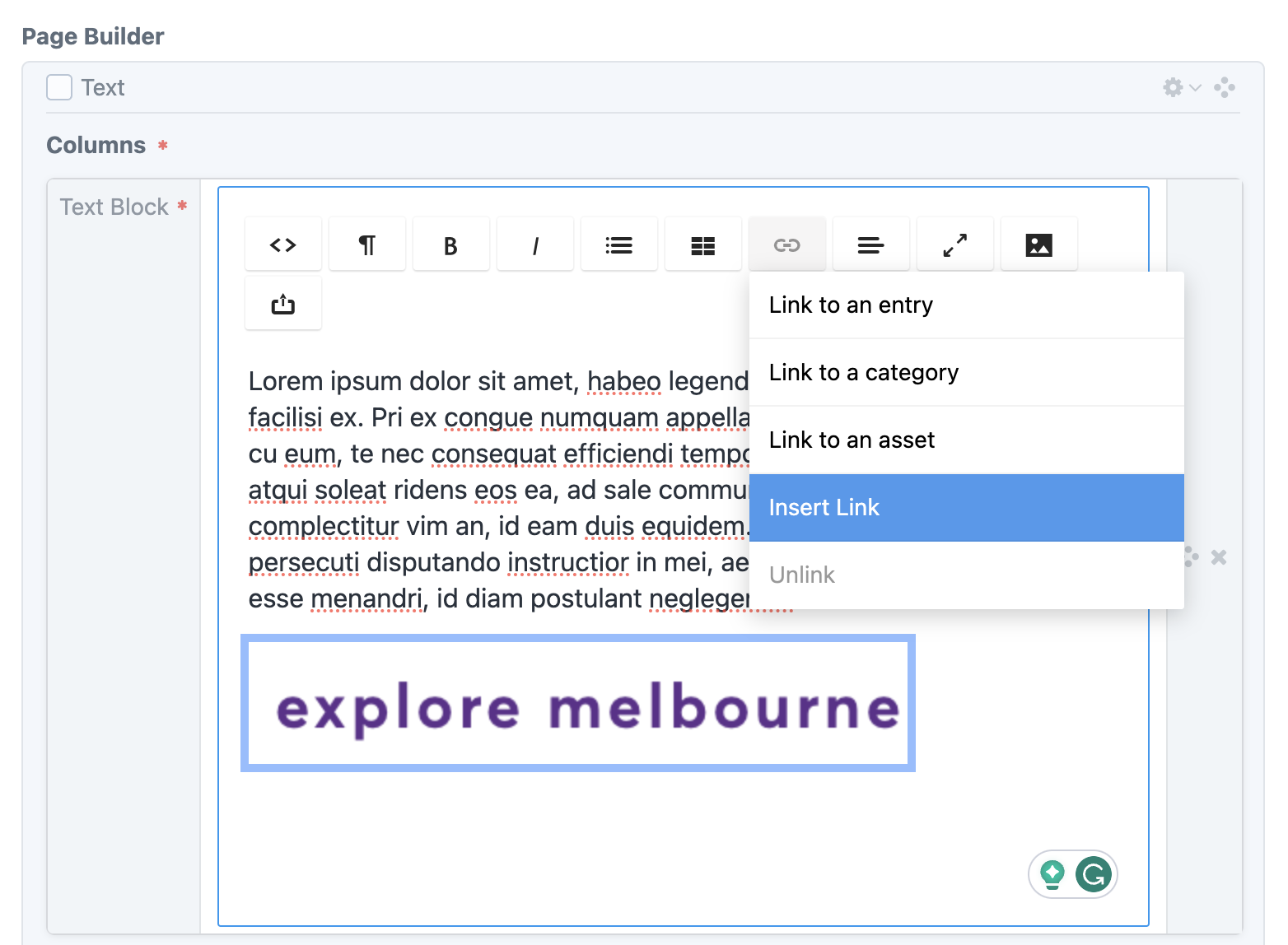Open the Grammarly button
Viewport: 1288px width, 945px height.
[1094, 874]
